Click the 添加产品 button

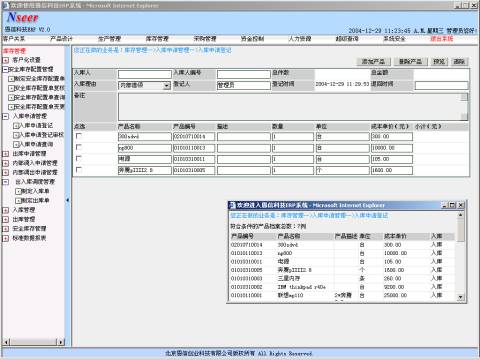373,62
